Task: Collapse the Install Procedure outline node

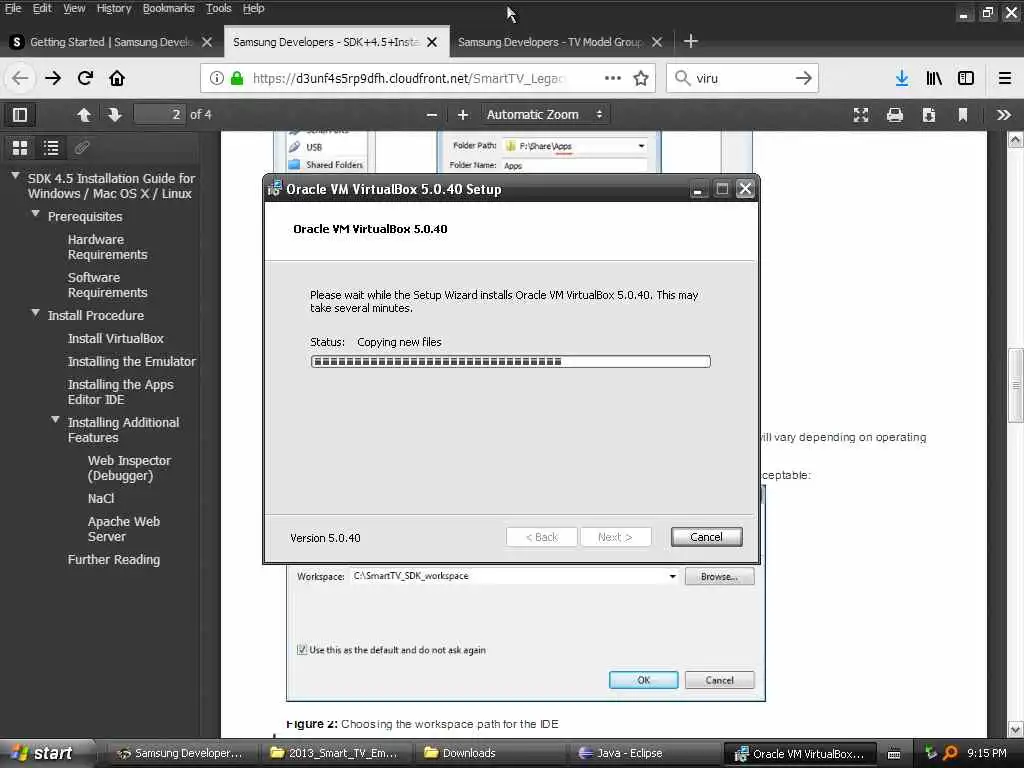Action: coord(35,313)
